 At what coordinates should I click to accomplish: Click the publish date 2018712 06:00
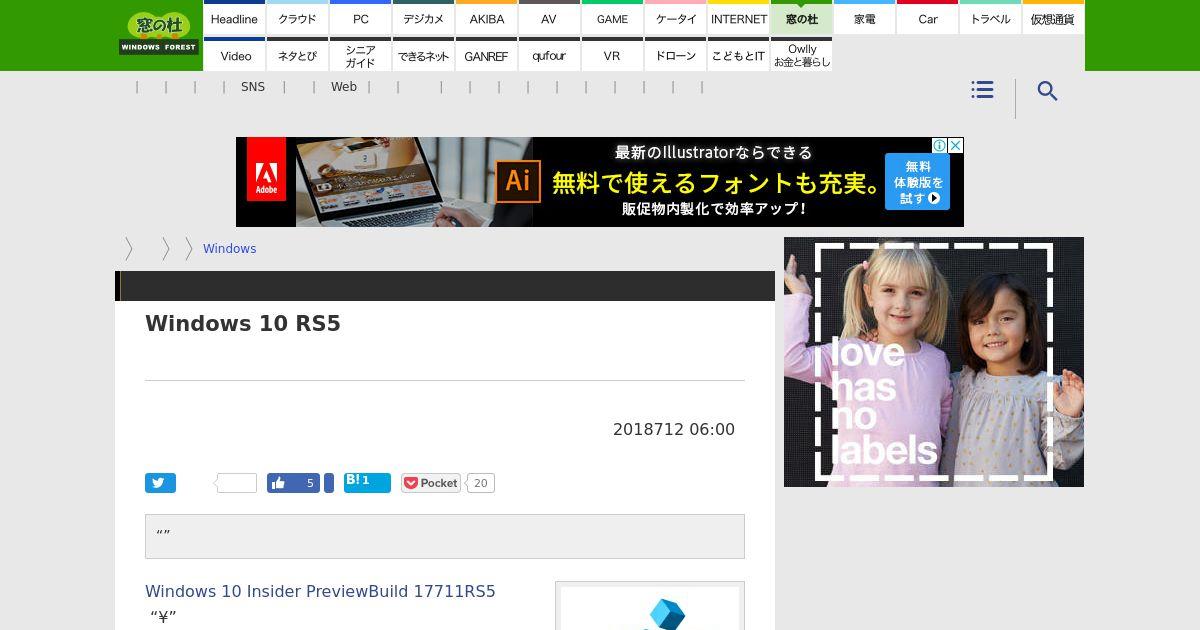pos(674,429)
